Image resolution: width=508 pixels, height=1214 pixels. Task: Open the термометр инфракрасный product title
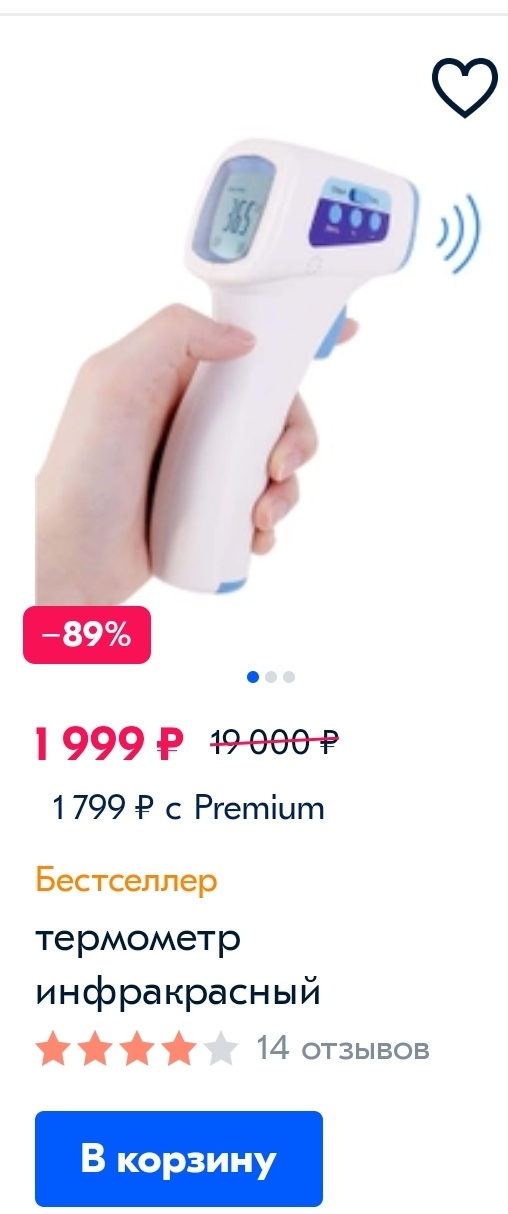coord(178,966)
